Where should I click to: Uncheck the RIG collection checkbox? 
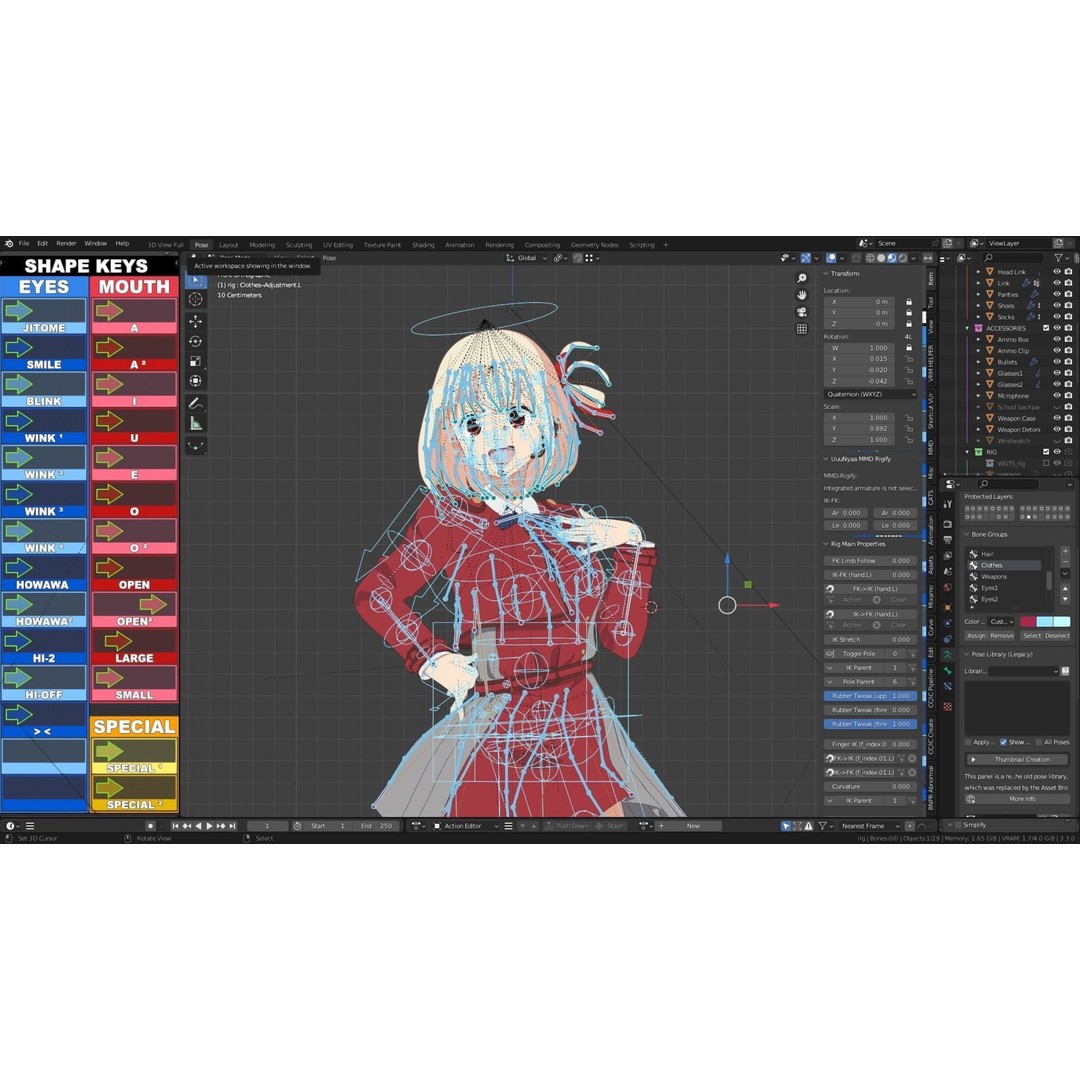(x=1046, y=452)
